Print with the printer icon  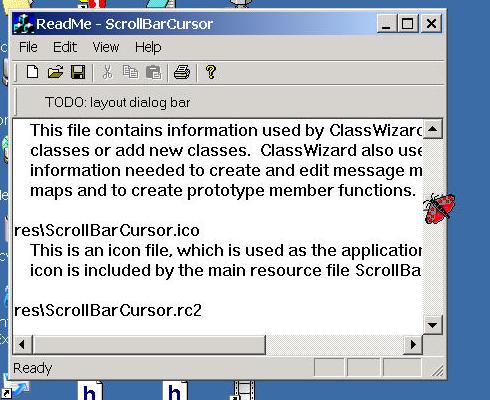tap(182, 72)
